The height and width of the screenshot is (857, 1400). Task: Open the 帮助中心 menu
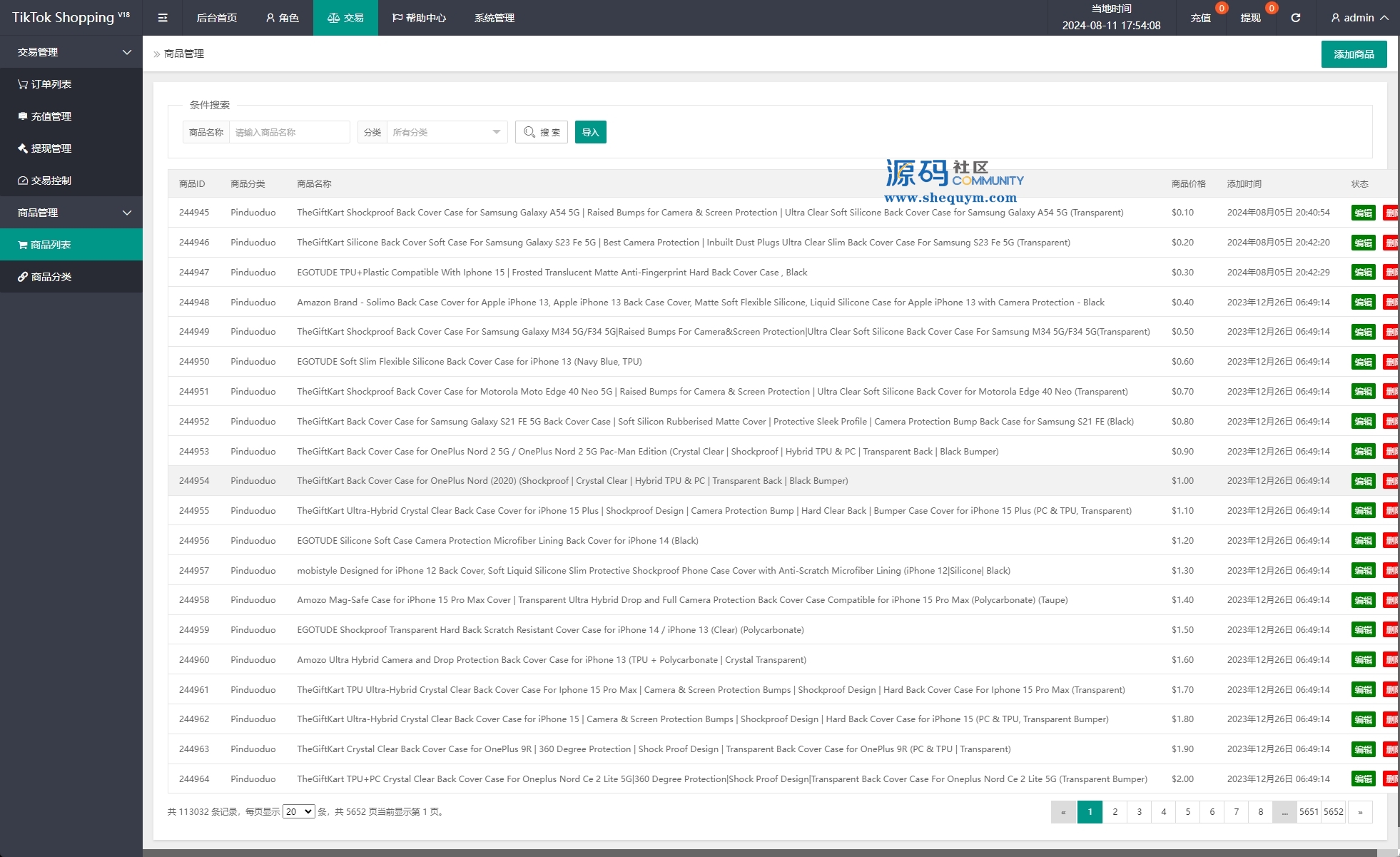[419, 18]
